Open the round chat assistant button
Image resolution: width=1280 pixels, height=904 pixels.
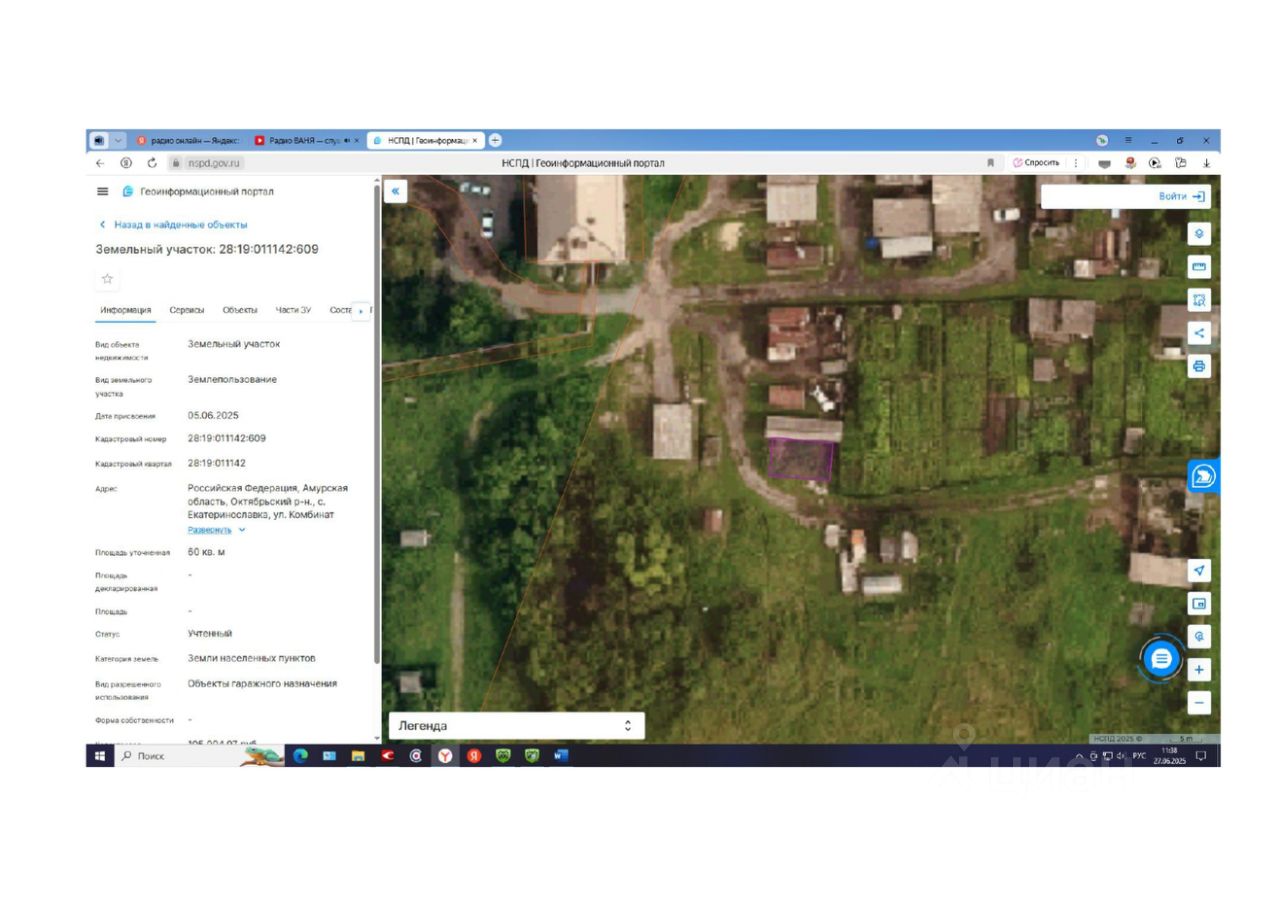click(1161, 659)
